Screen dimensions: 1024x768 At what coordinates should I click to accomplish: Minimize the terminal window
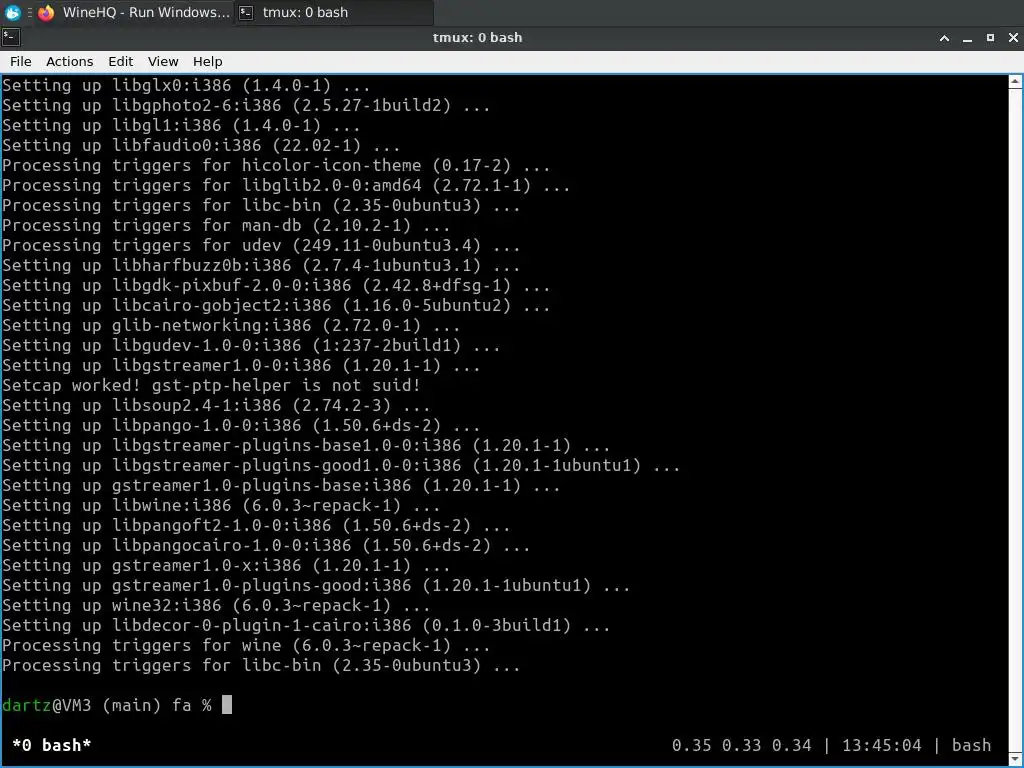[967, 38]
